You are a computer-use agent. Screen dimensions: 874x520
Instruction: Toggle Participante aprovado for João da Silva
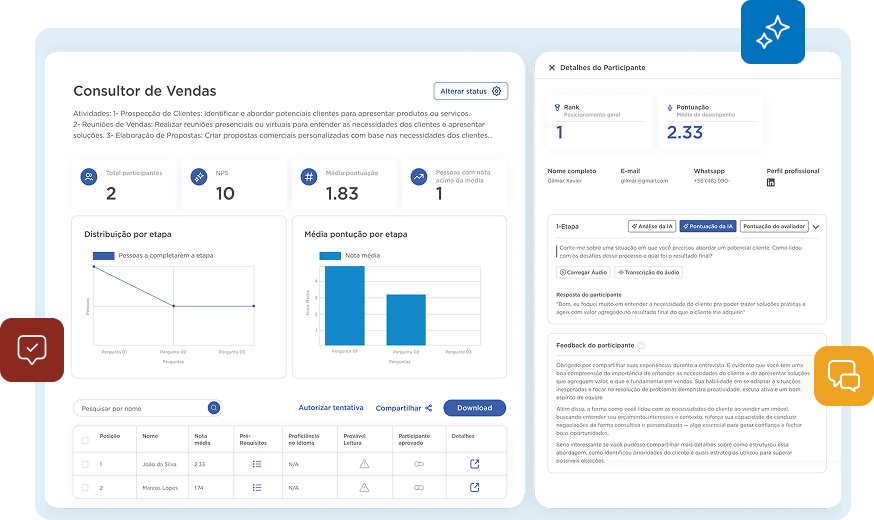(419, 464)
